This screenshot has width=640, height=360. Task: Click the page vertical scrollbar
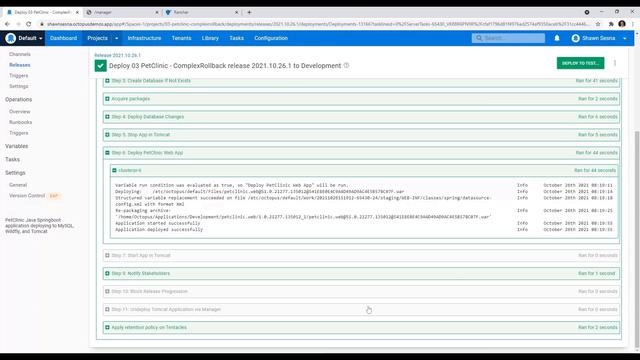(637, 241)
